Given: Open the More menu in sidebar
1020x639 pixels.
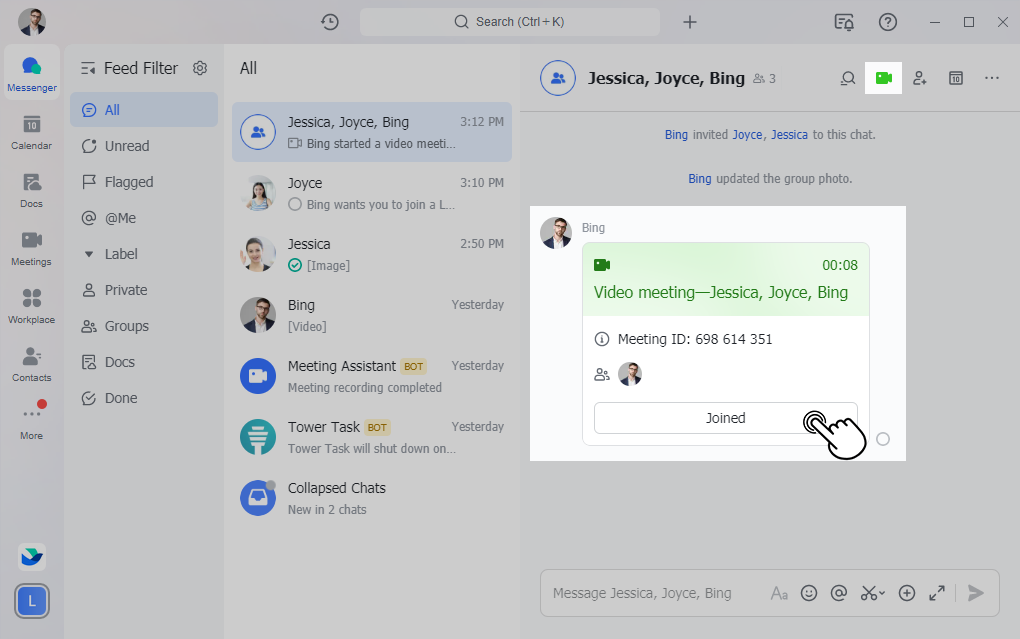Looking at the screenshot, I should (32, 420).
